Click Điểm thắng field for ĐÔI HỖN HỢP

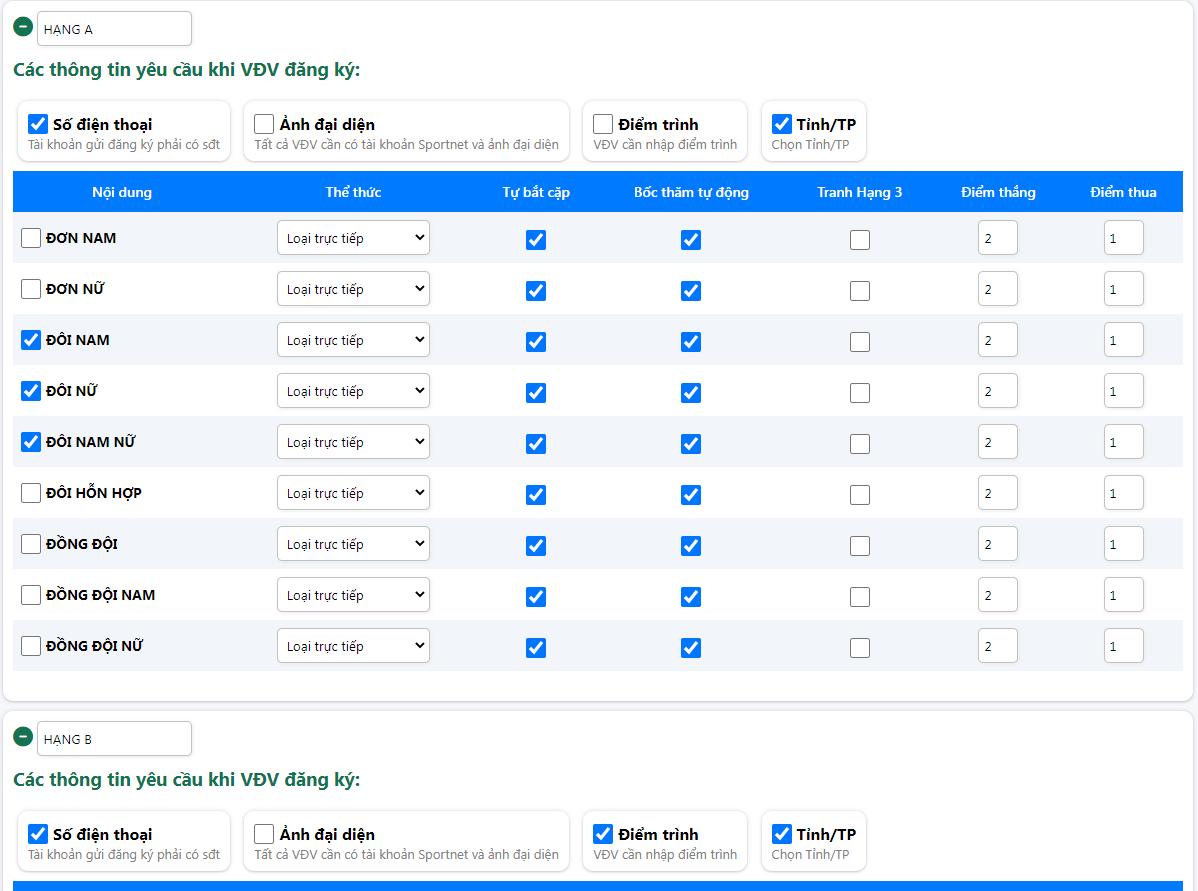(997, 493)
